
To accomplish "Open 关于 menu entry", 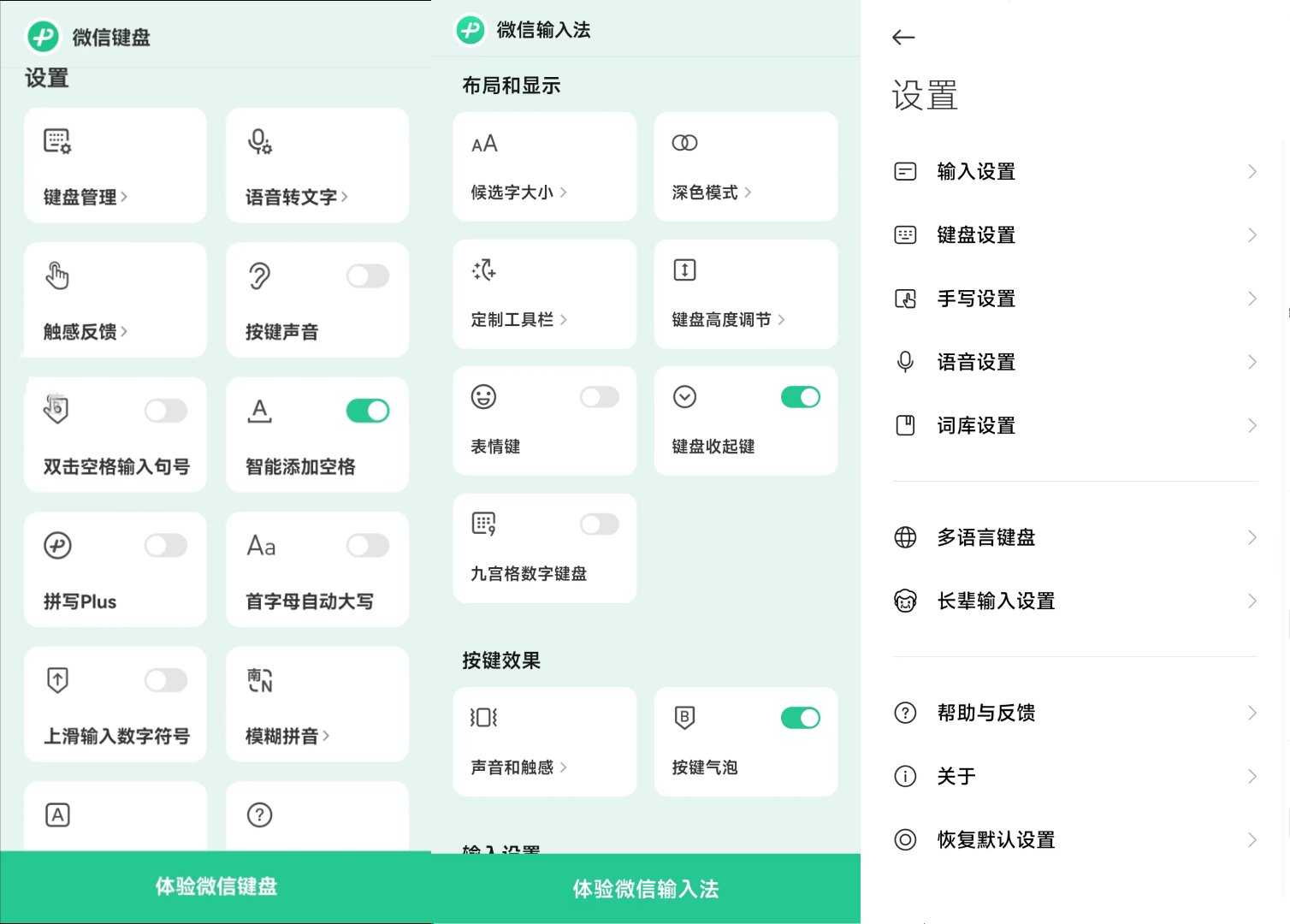I will [1075, 776].
